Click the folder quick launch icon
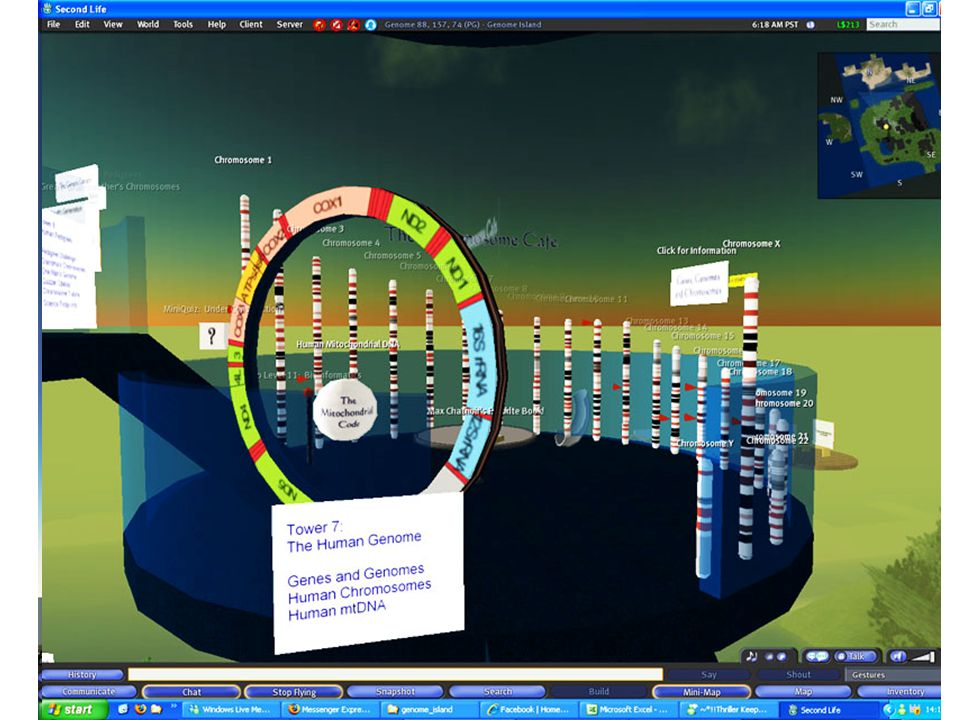 156,709
